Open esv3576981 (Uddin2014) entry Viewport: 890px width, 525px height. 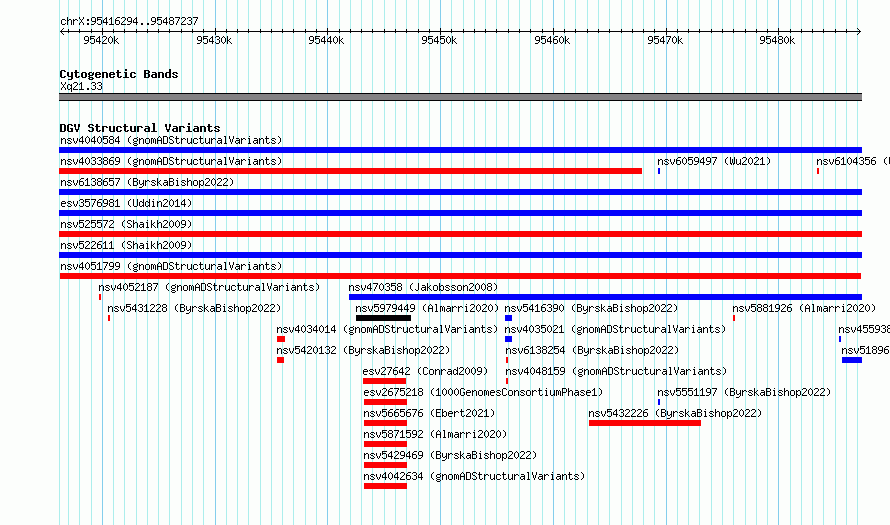(126, 203)
